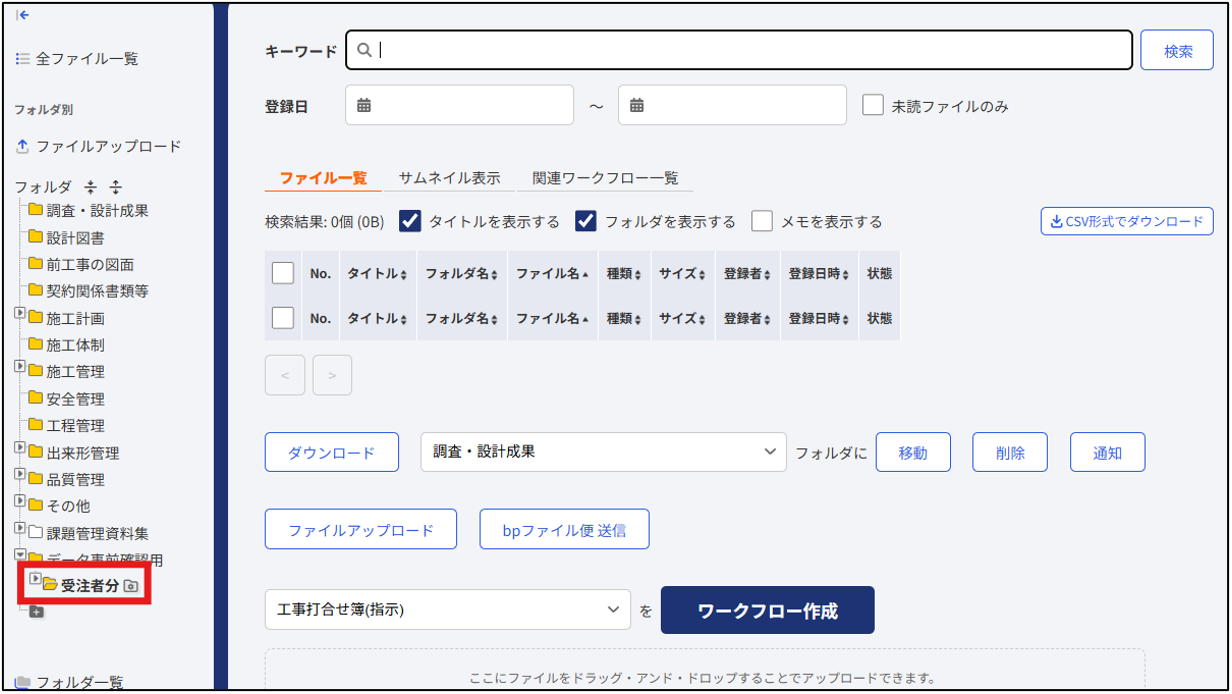Select the 契約関係書類等 folder
Viewport: 1232px width, 694px height.
click(88, 291)
